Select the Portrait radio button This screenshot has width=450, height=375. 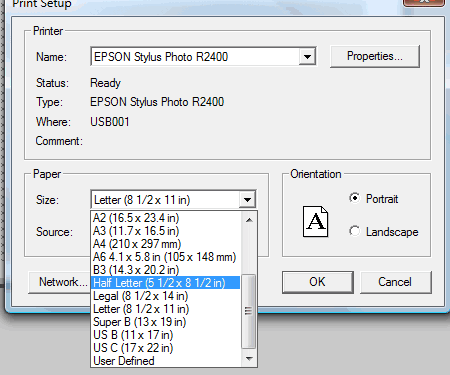click(355, 198)
